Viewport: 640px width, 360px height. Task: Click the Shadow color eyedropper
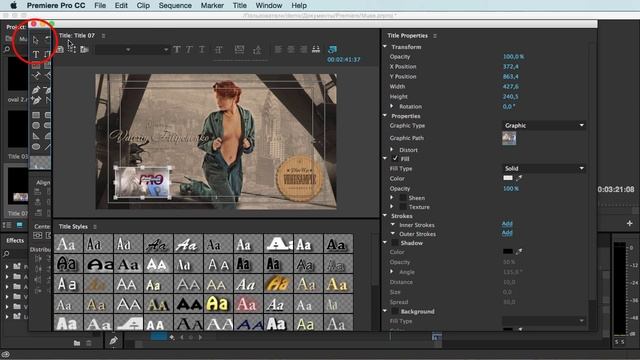(x=519, y=251)
